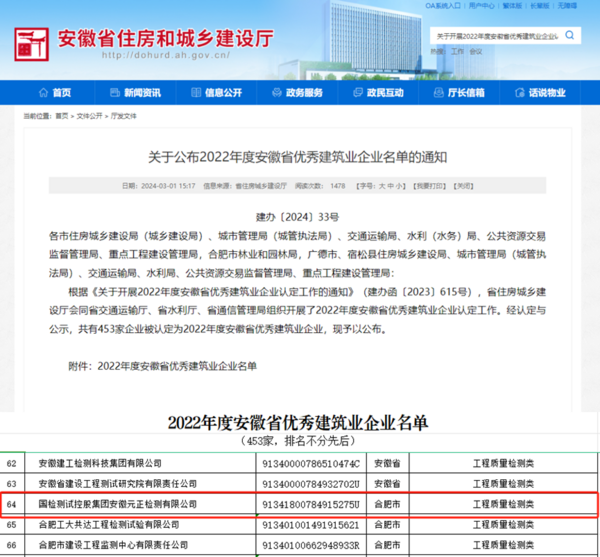Viewport: 600px width, 557px height.
Task: Click the icon next to 政务服务
Action: pos(274,93)
